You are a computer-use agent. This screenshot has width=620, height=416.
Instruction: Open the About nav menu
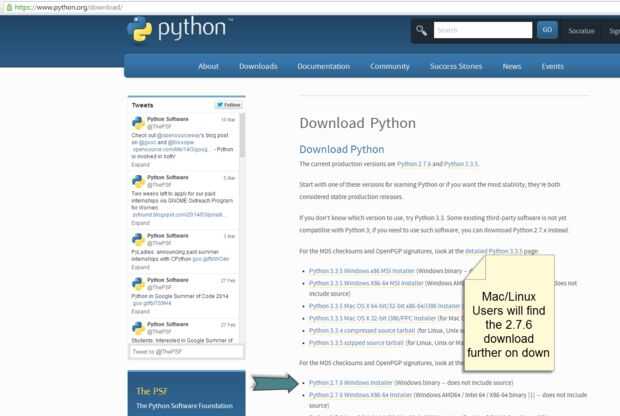pos(208,66)
